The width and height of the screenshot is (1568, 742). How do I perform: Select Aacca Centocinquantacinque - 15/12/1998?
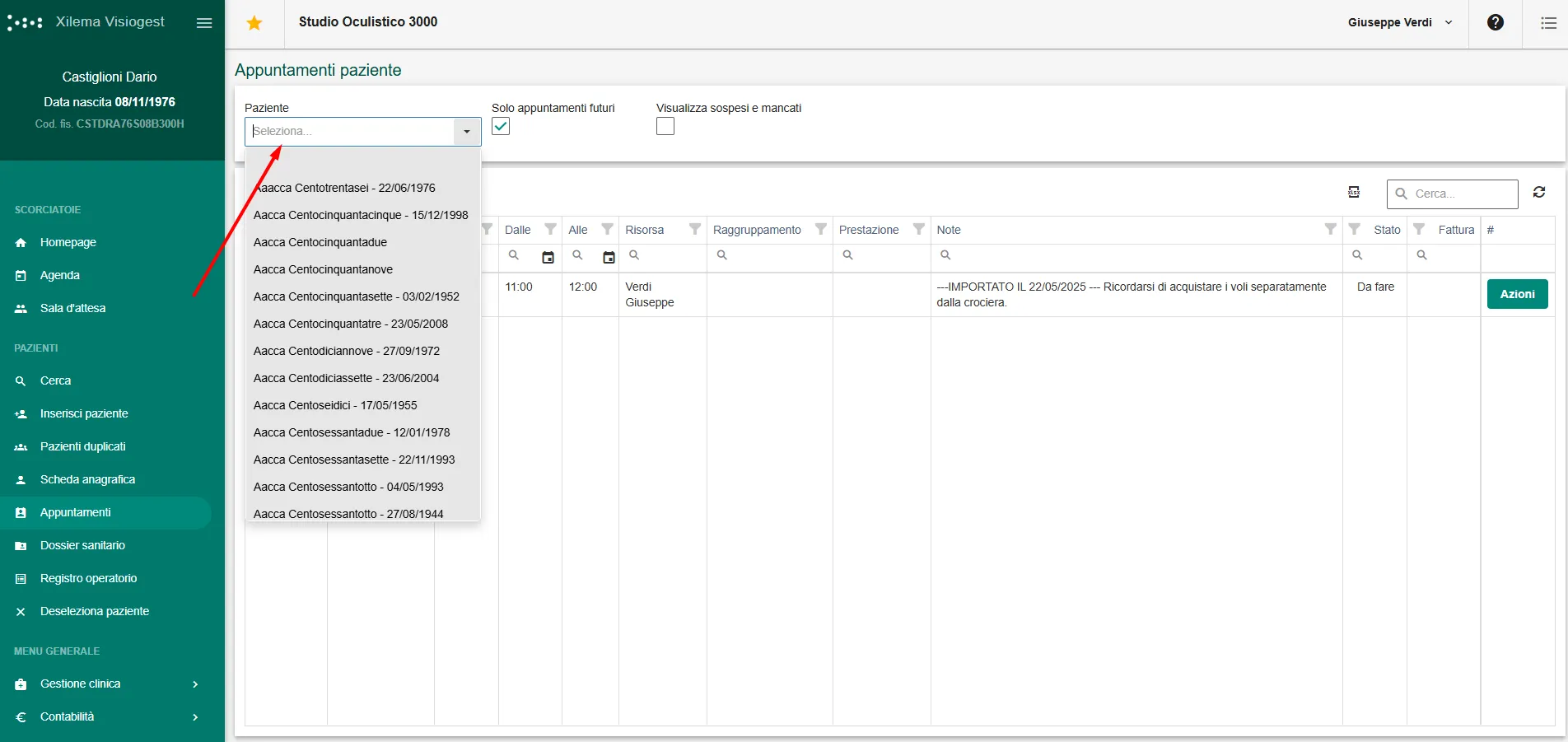[x=362, y=215]
